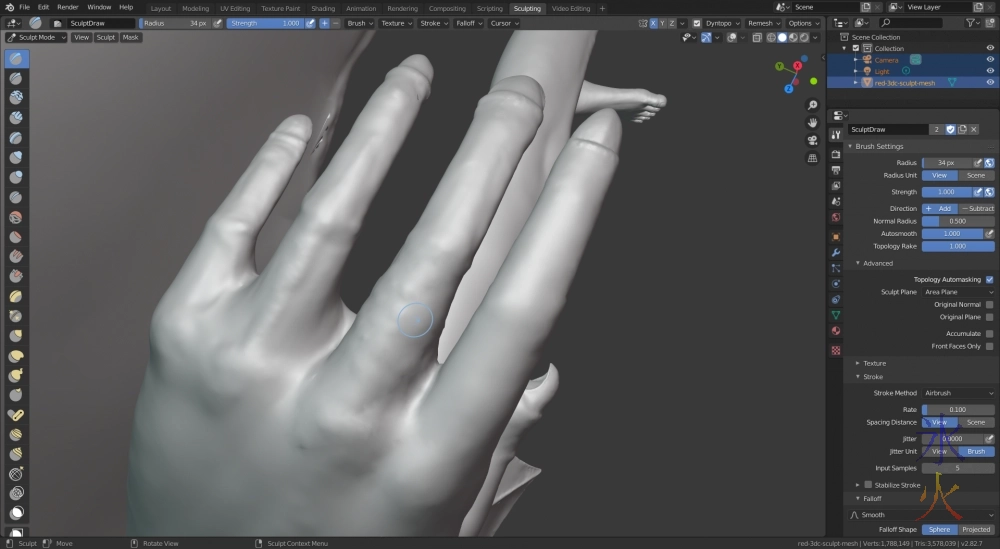Switch to rendered viewport shading sphere
This screenshot has height=549, width=1000.
[x=804, y=38]
